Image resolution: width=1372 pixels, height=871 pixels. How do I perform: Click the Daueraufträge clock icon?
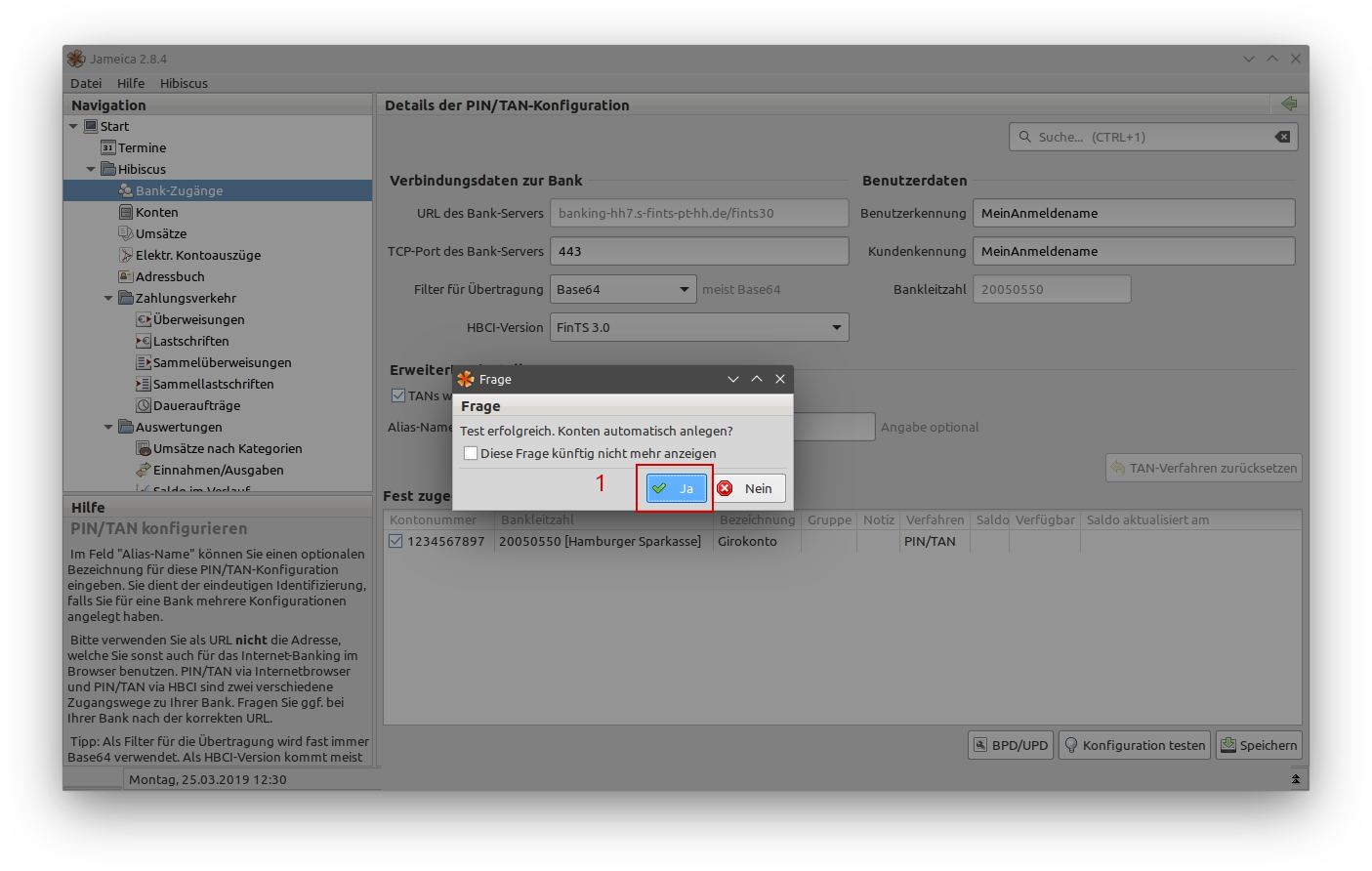144,405
